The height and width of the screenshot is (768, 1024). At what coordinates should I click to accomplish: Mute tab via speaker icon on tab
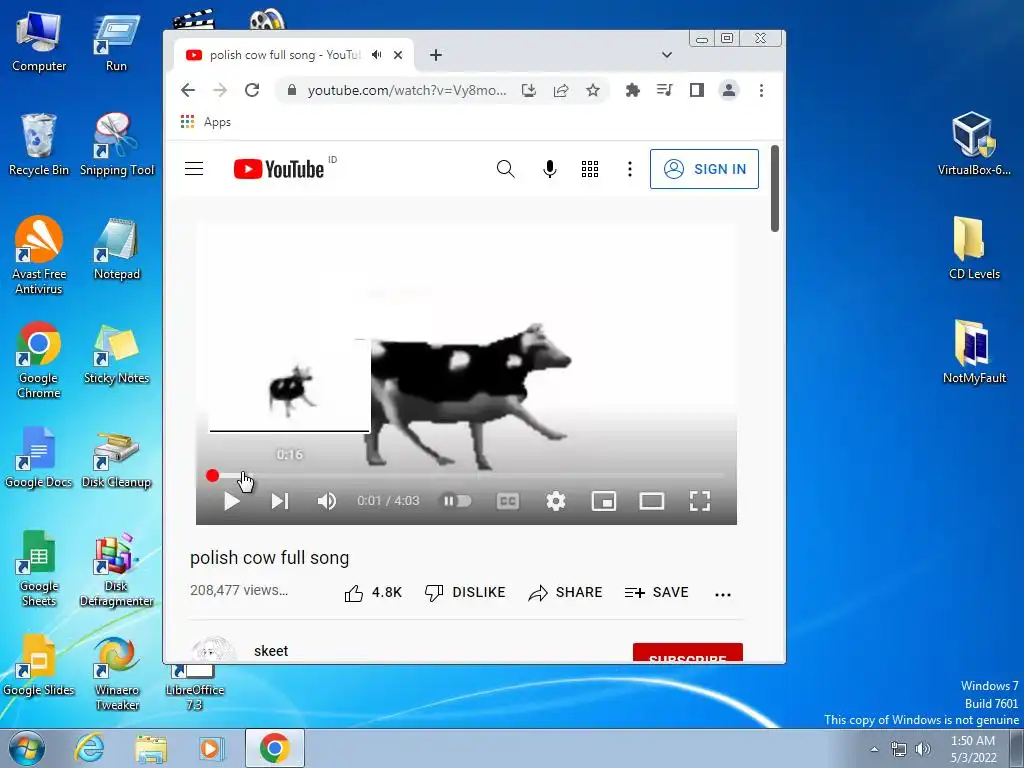[377, 55]
